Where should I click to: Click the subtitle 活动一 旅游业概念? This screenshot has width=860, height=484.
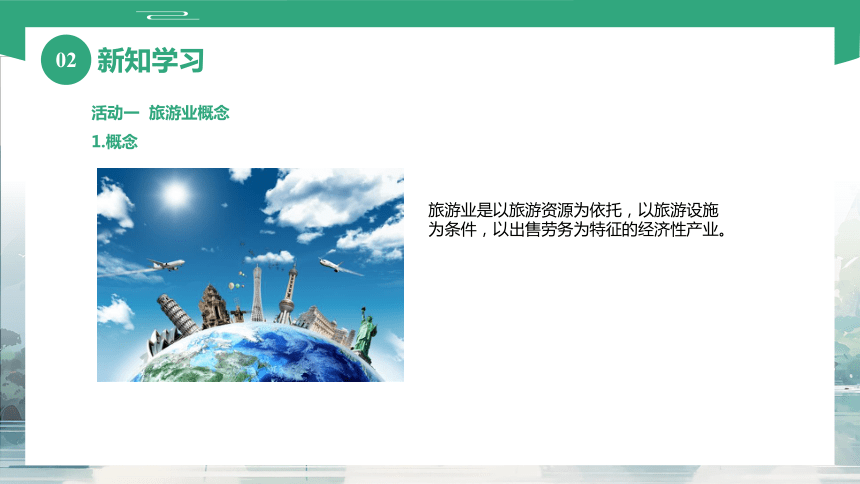coord(160,113)
